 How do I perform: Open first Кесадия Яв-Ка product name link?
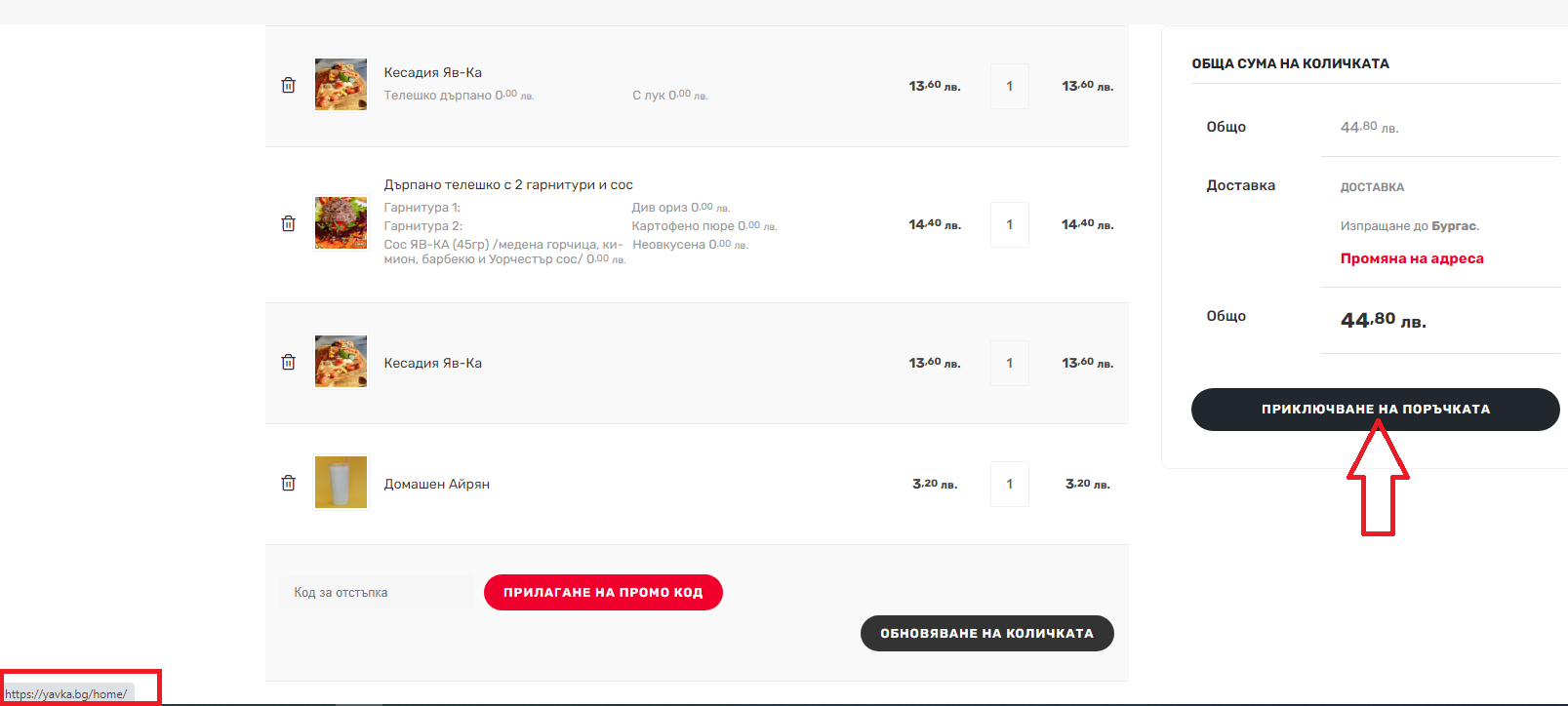(432, 72)
